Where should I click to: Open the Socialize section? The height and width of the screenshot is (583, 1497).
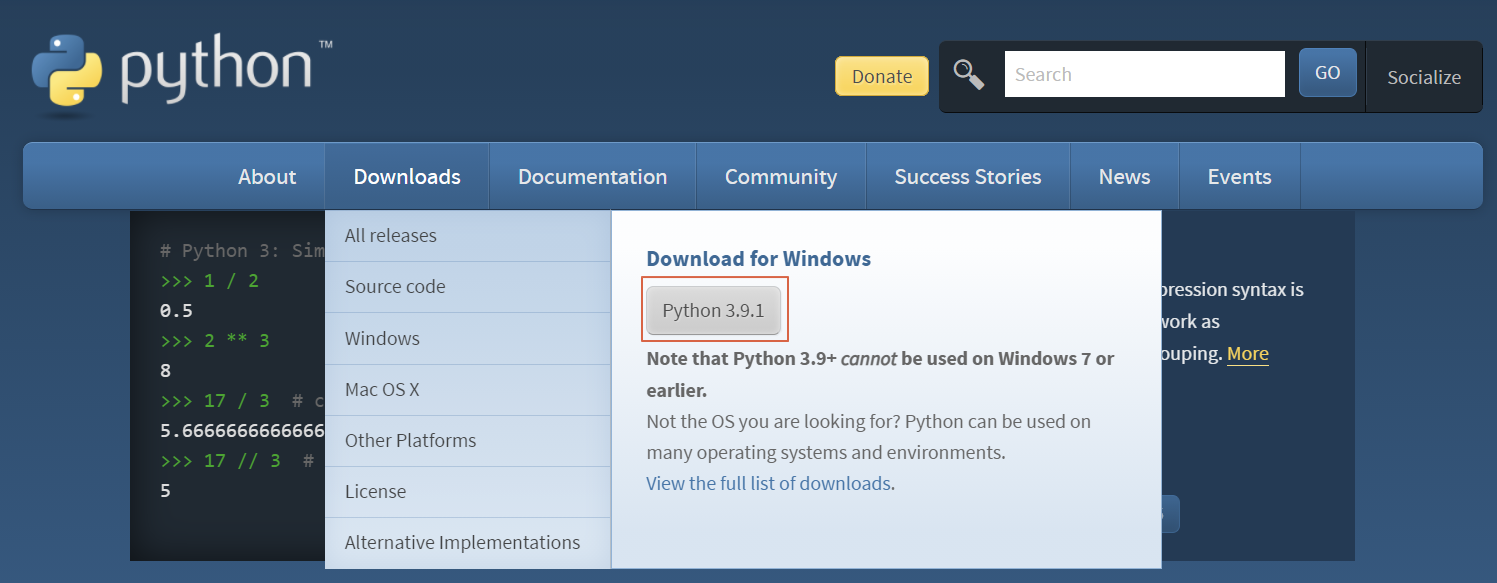click(x=1423, y=76)
